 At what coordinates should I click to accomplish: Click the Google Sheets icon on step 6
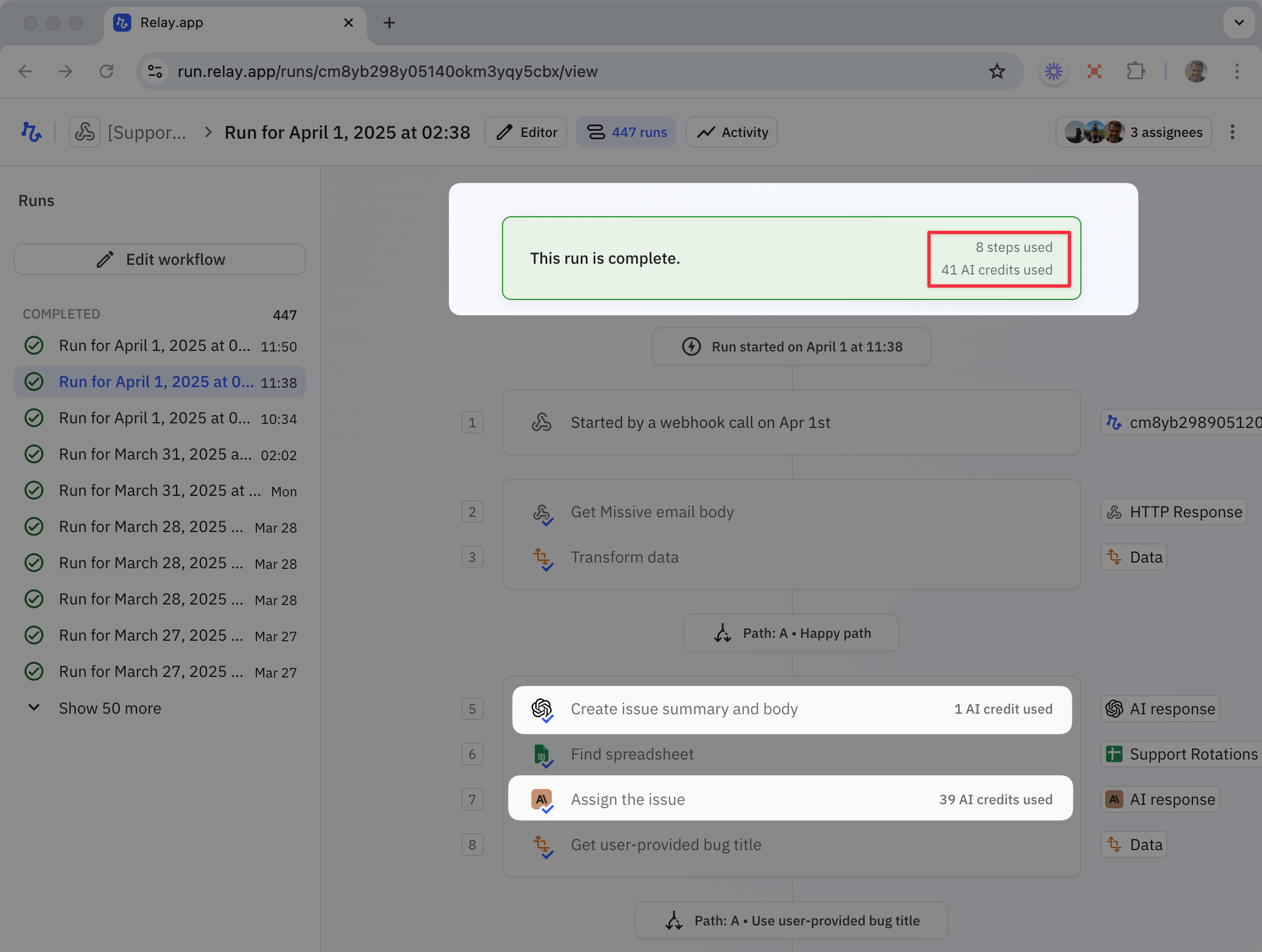click(542, 754)
